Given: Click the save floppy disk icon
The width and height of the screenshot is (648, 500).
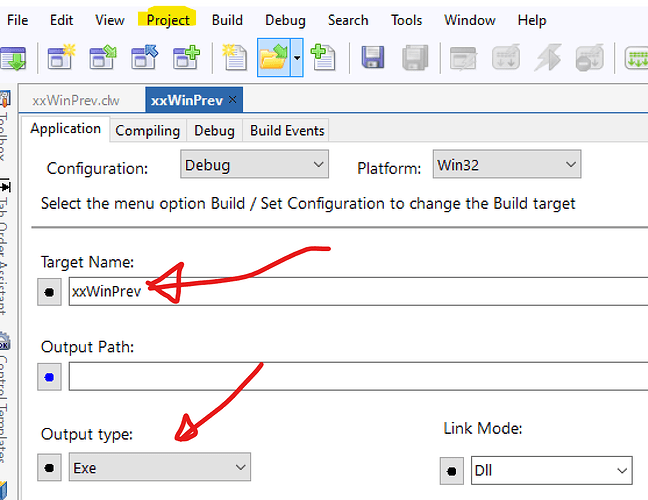Looking at the screenshot, I should [x=373, y=58].
